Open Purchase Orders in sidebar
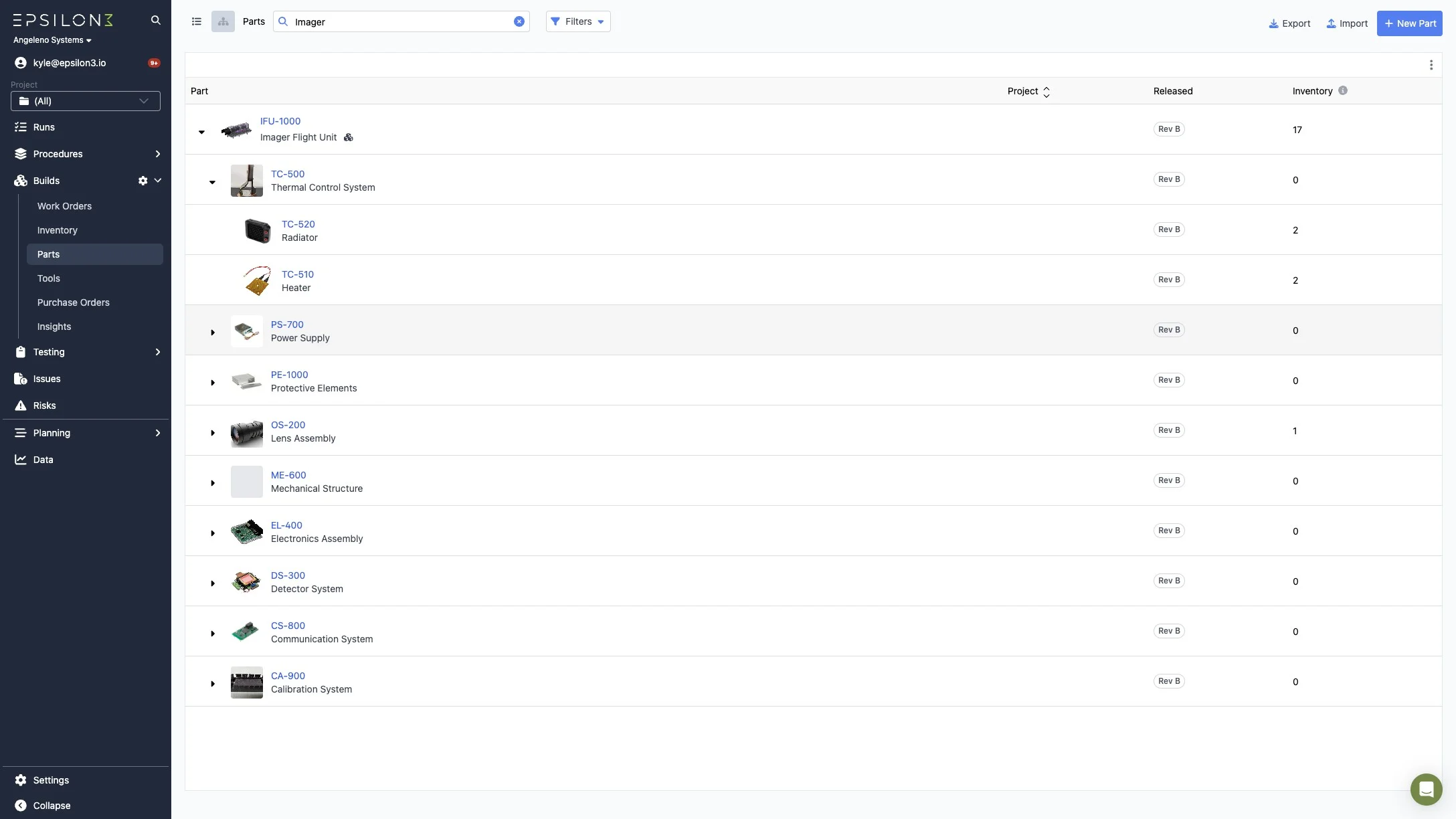The width and height of the screenshot is (1456, 819). [x=73, y=302]
